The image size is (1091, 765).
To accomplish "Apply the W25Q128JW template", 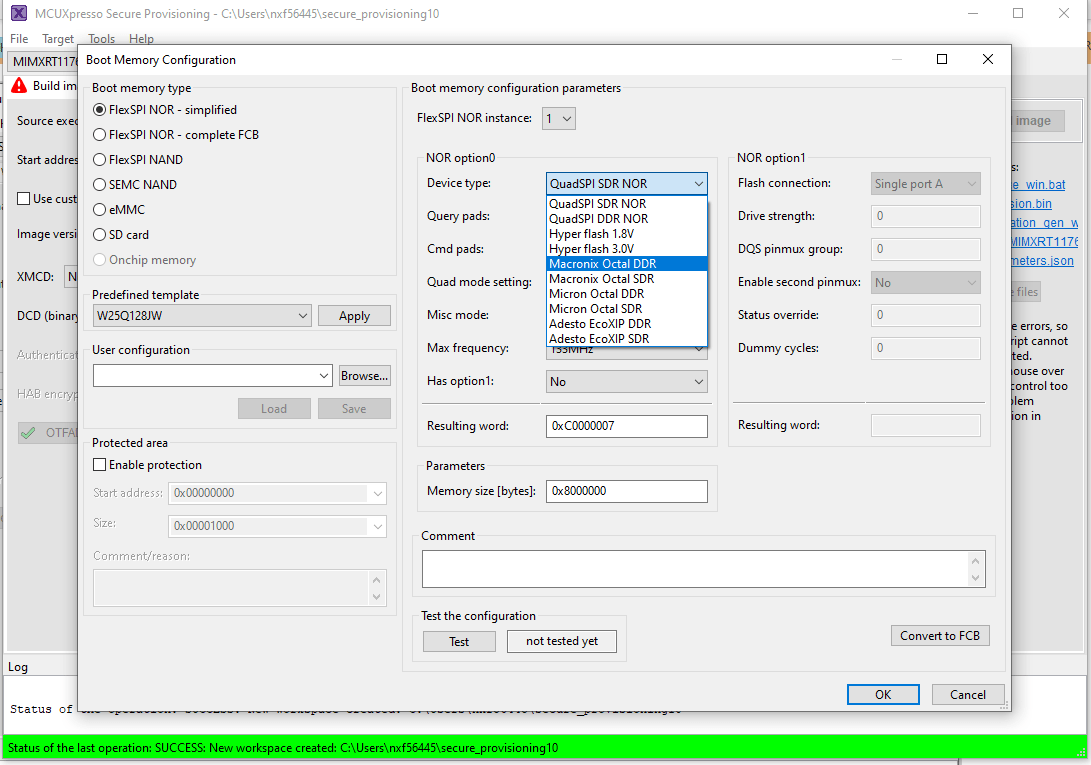I will pyautogui.click(x=354, y=315).
